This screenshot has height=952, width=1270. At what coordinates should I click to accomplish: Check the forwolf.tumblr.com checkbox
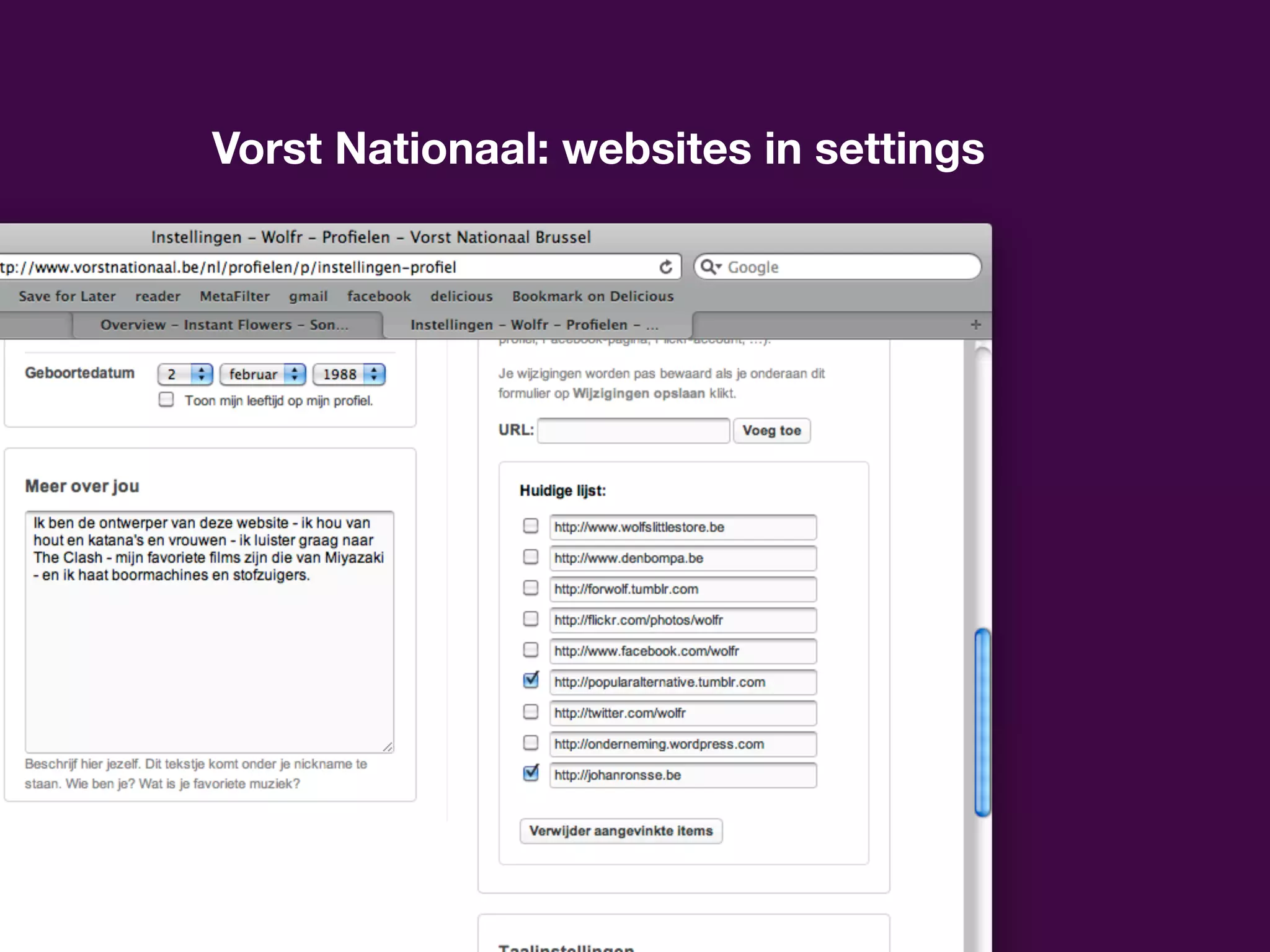pyautogui.click(x=531, y=588)
